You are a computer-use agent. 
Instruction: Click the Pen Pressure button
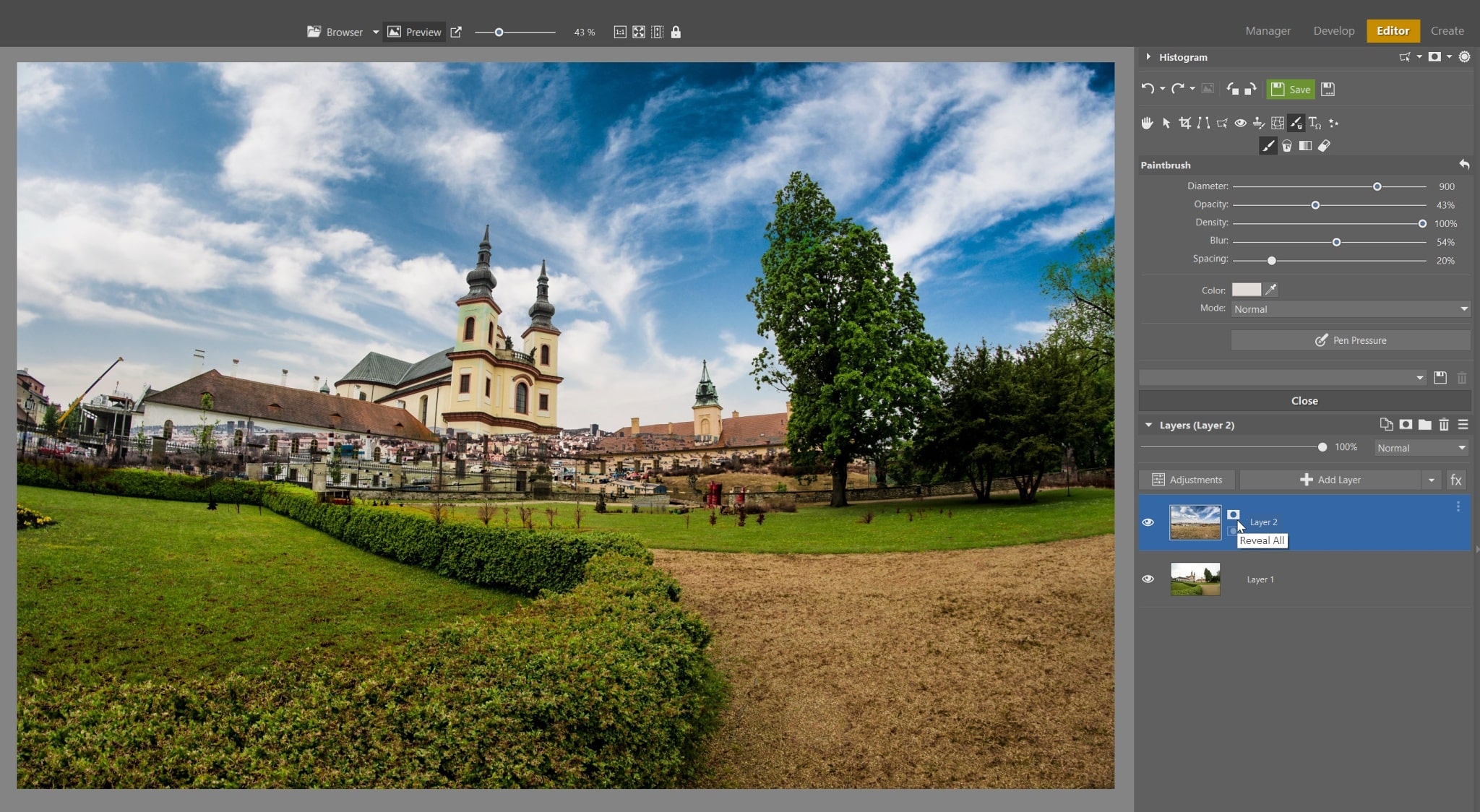(1350, 340)
